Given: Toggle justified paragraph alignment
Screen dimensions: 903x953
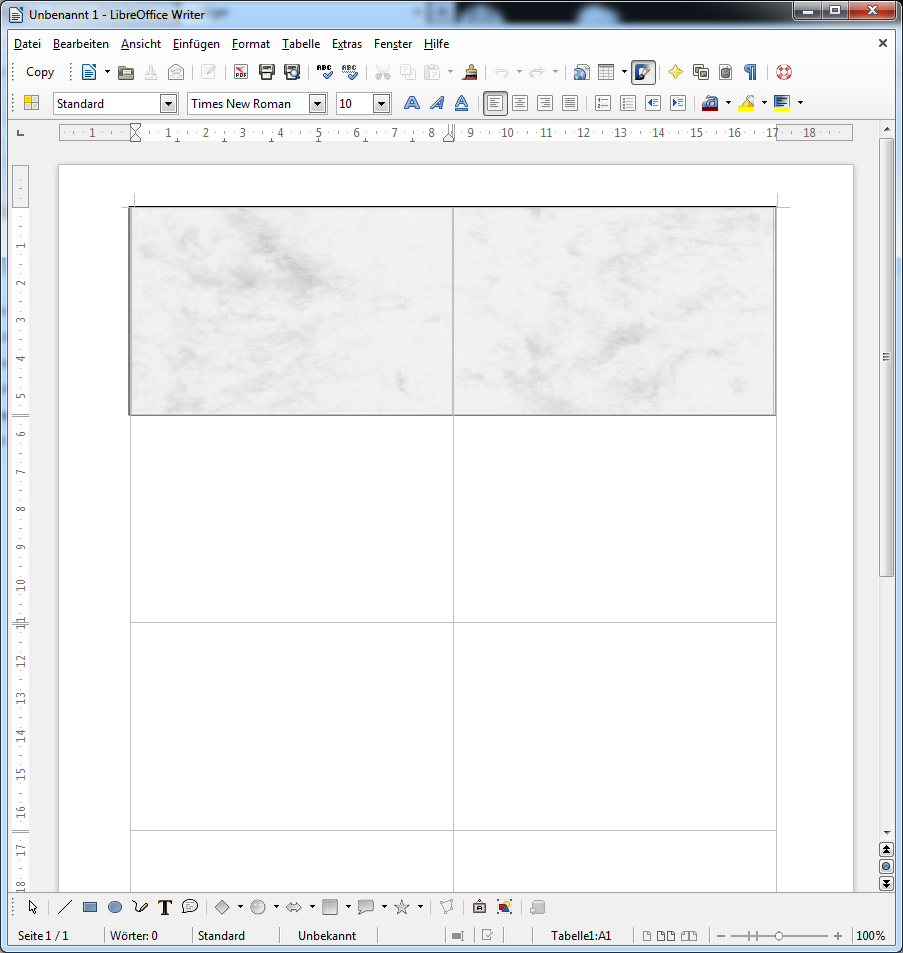Looking at the screenshot, I should click(x=569, y=103).
